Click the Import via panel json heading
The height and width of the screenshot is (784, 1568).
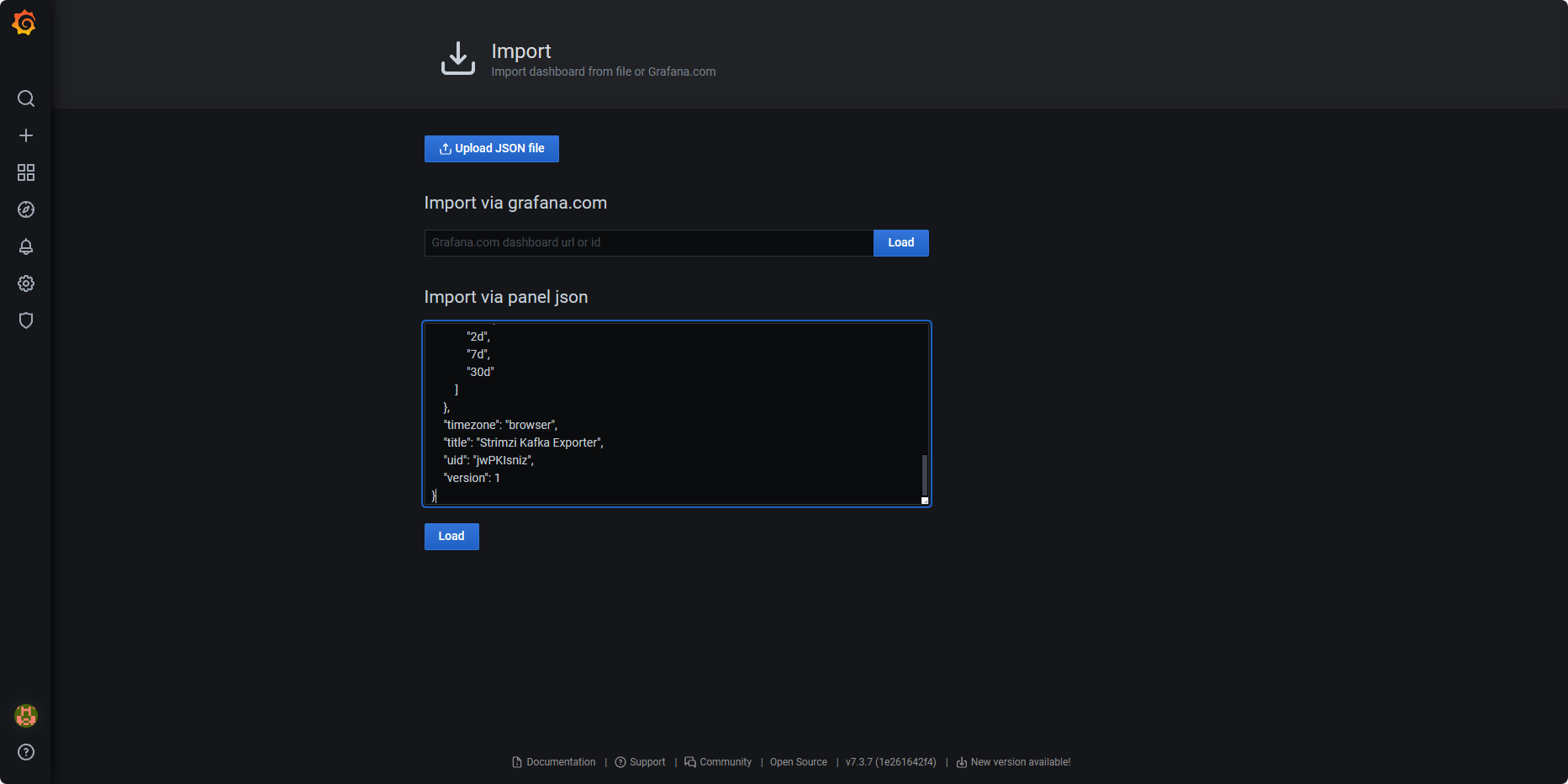point(506,297)
